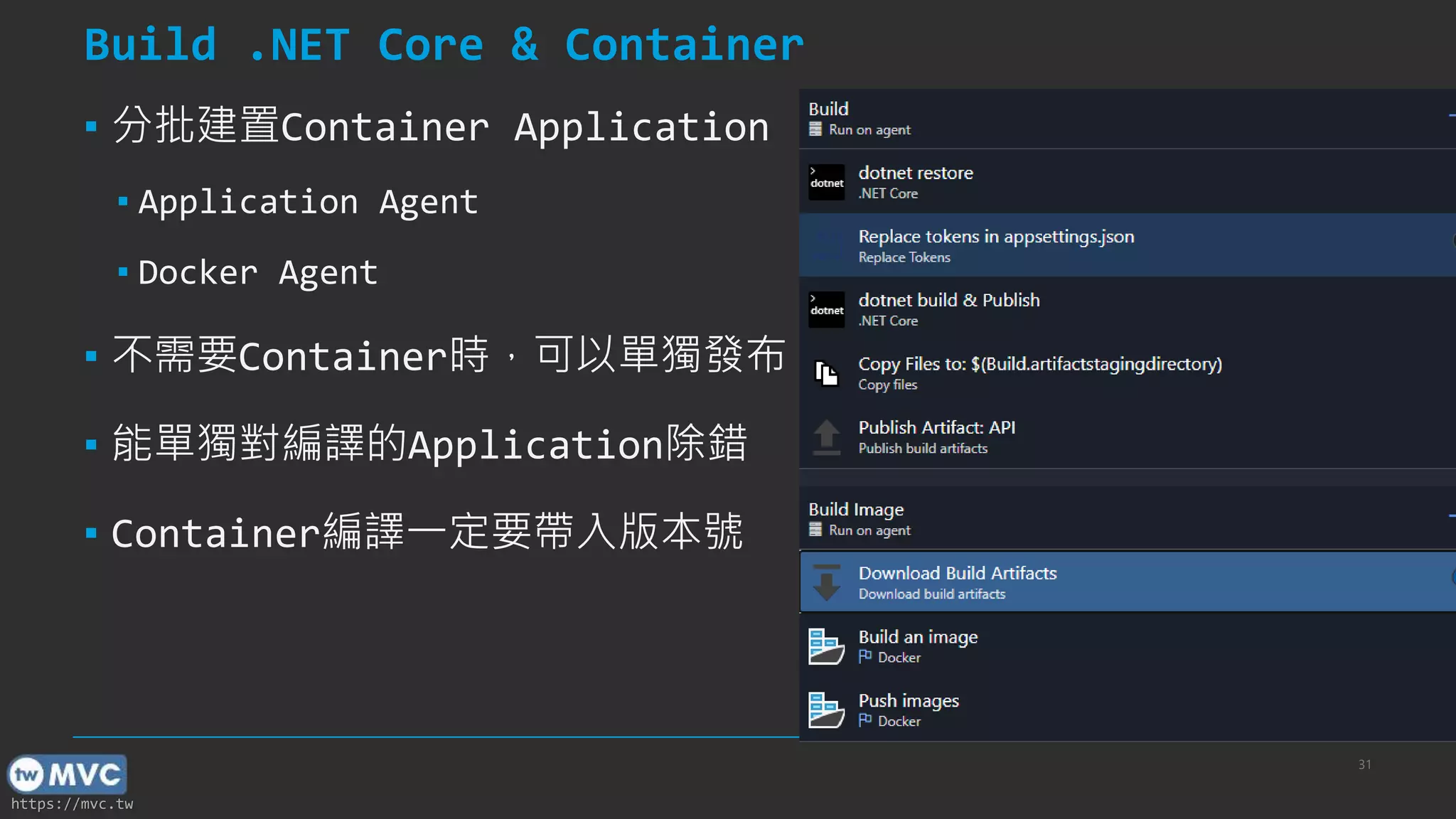Select the Publish Artifact: API task

coord(1128,437)
